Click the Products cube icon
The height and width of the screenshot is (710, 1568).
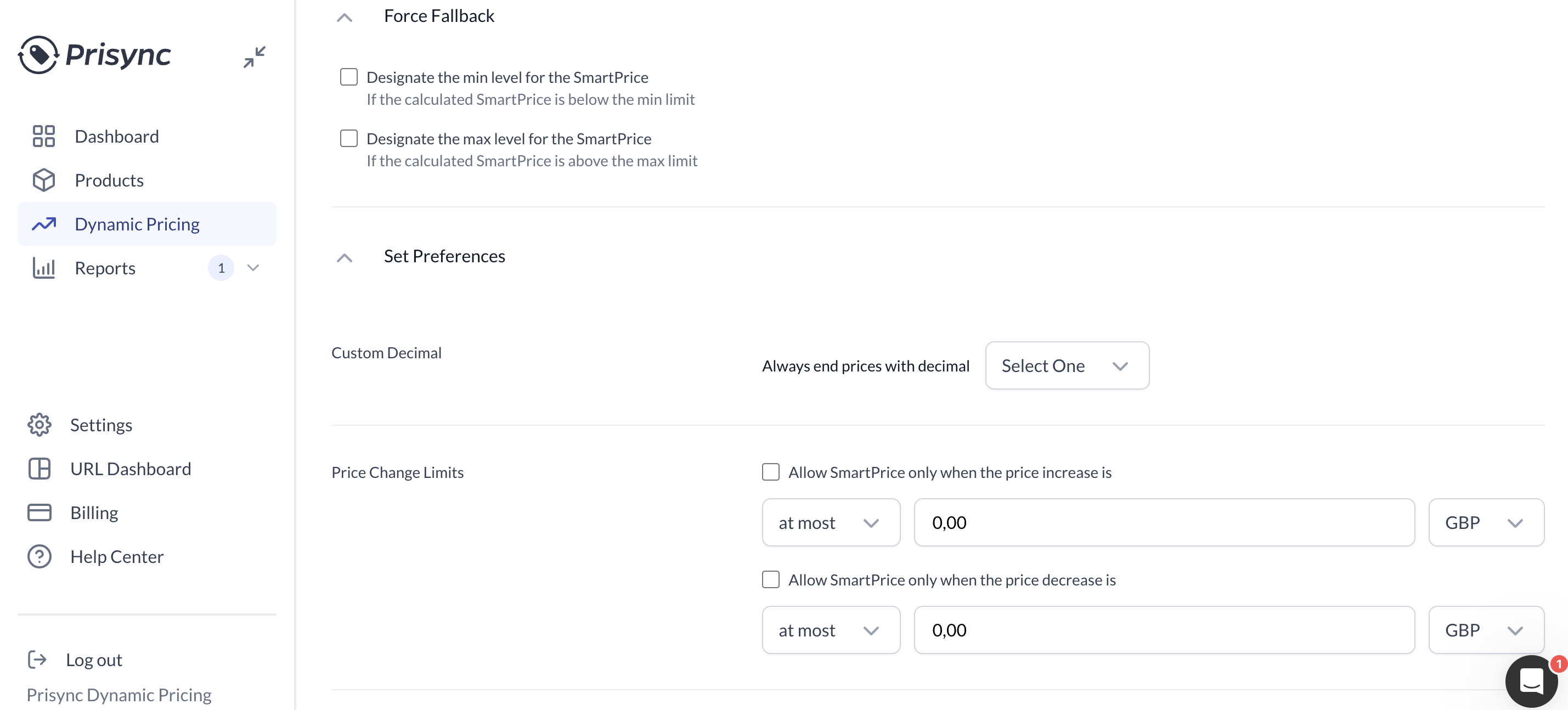point(44,180)
